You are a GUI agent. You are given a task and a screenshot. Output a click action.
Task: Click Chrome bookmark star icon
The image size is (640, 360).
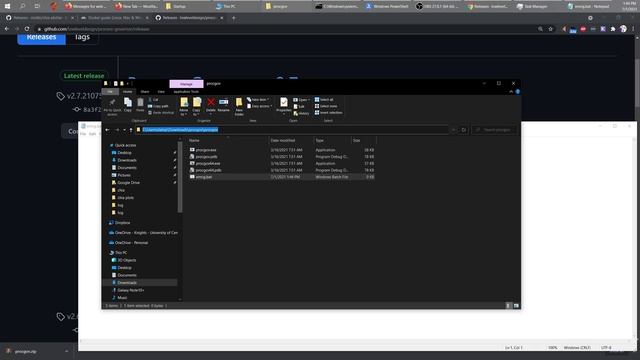[x=551, y=29]
